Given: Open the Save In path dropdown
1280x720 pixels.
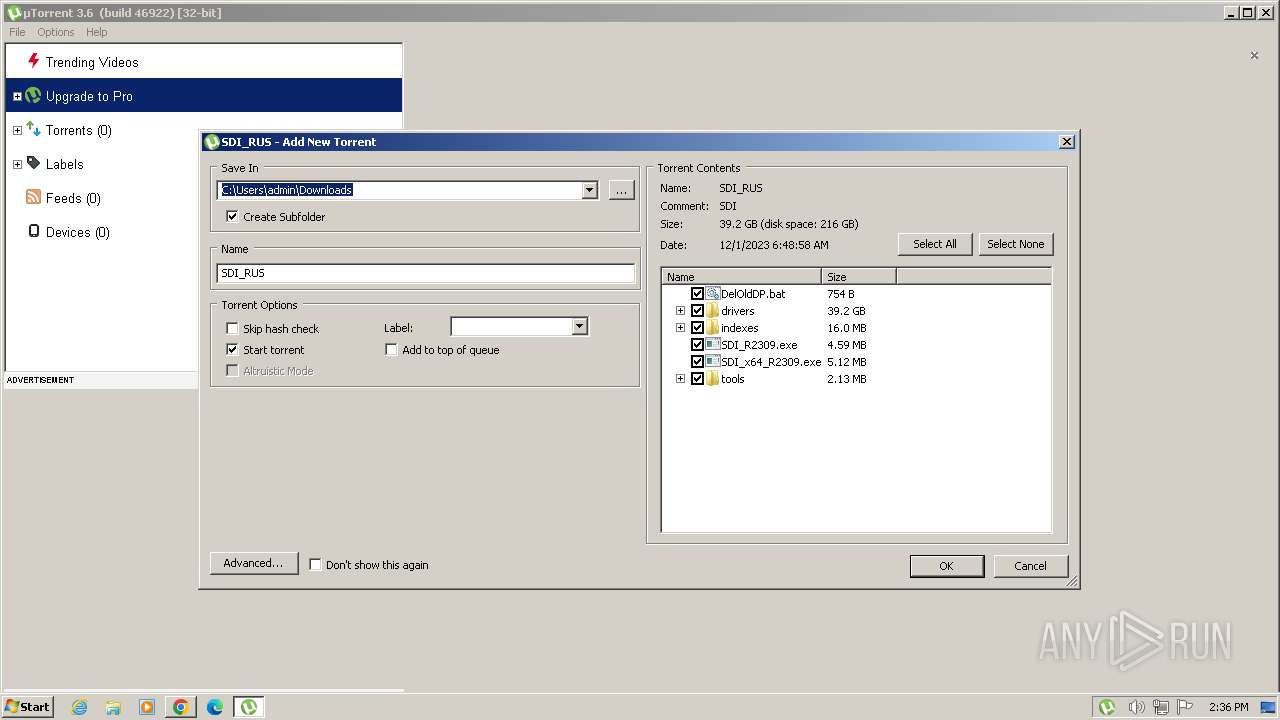Looking at the screenshot, I should point(589,190).
